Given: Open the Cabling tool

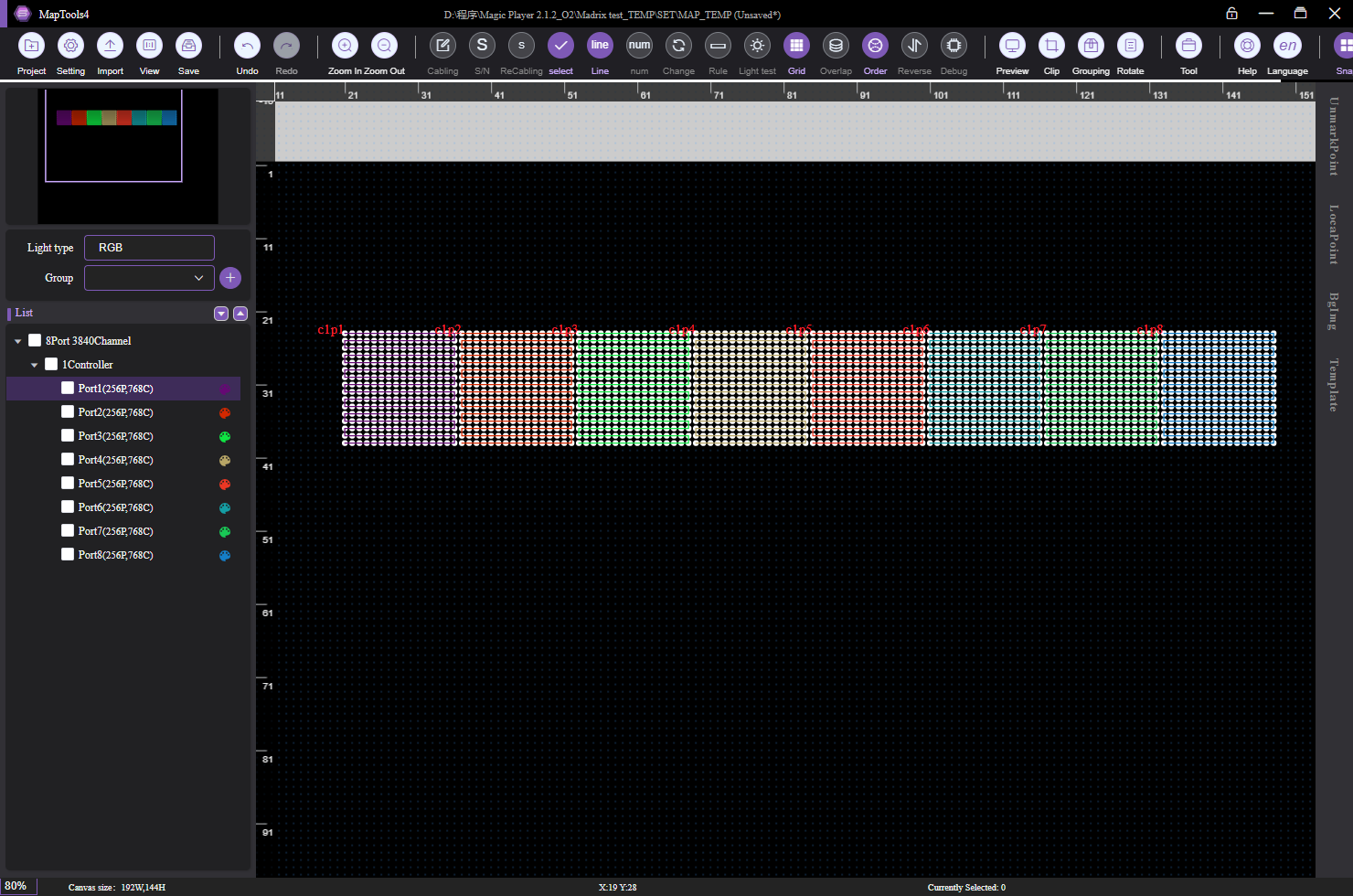Looking at the screenshot, I should tap(442, 46).
